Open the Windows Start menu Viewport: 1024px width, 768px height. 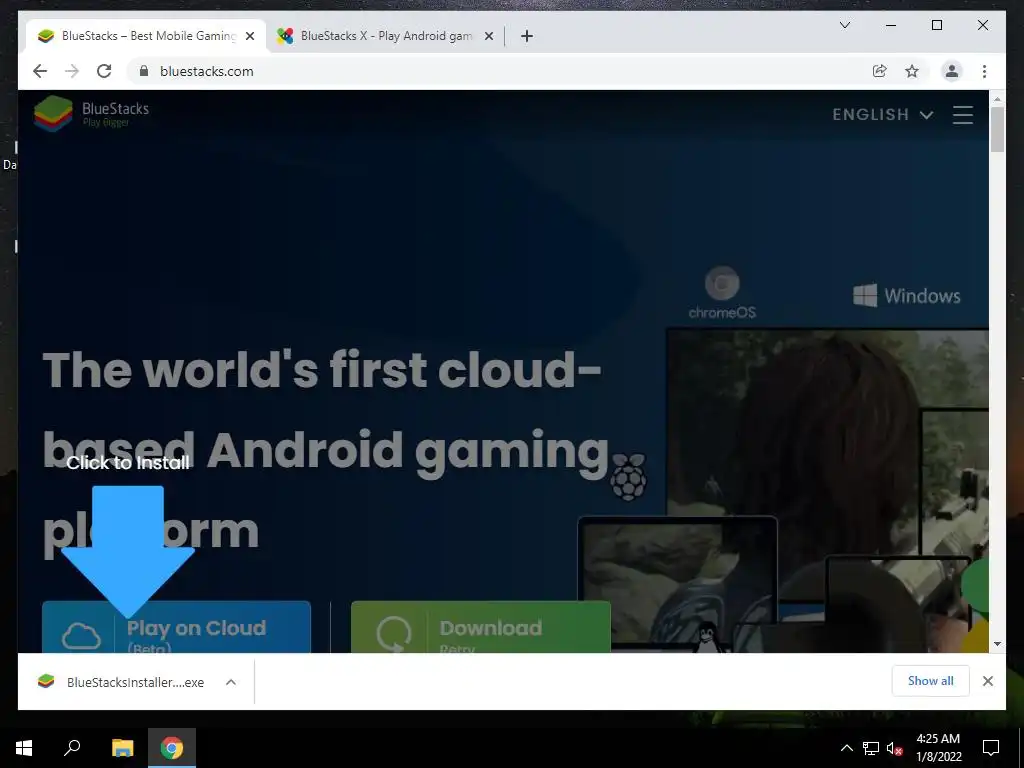coord(24,748)
